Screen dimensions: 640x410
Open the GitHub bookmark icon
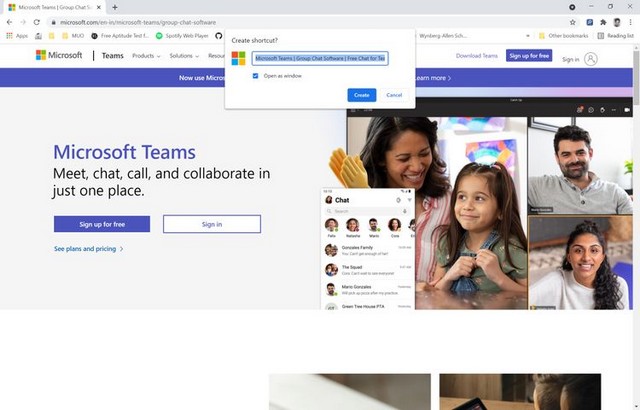click(218, 36)
